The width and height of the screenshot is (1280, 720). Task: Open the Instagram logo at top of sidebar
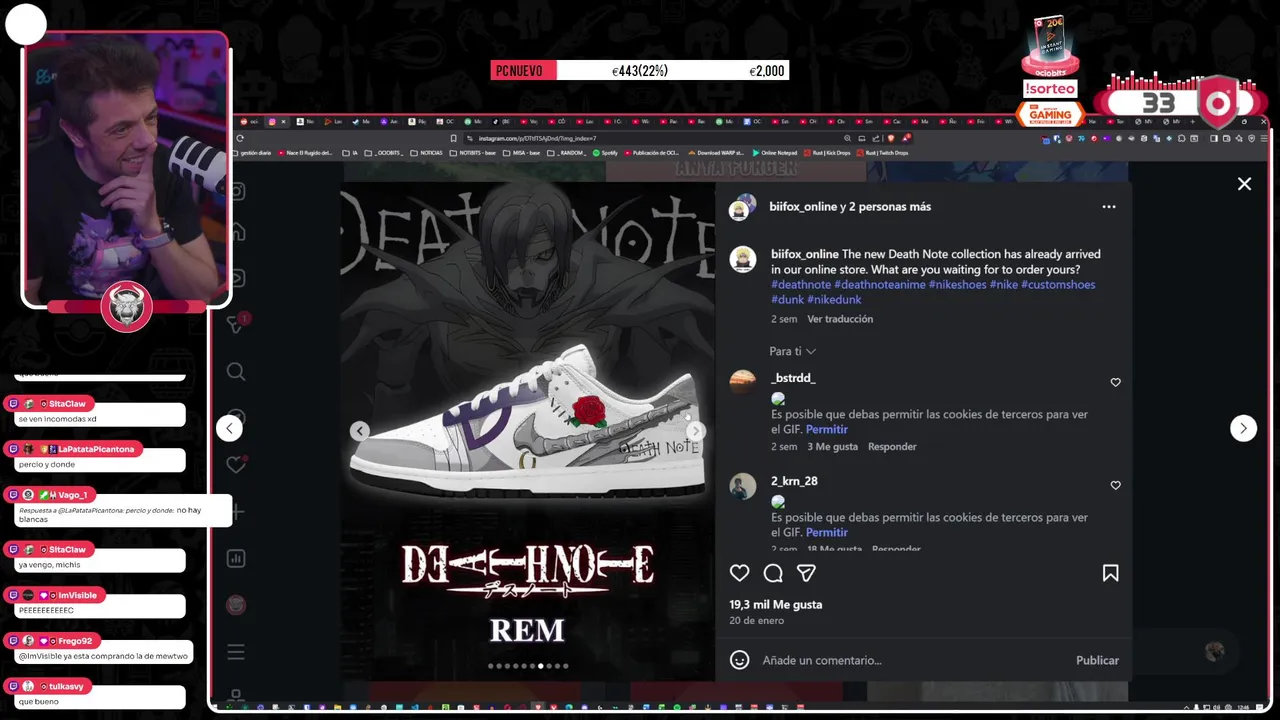[x=237, y=190]
